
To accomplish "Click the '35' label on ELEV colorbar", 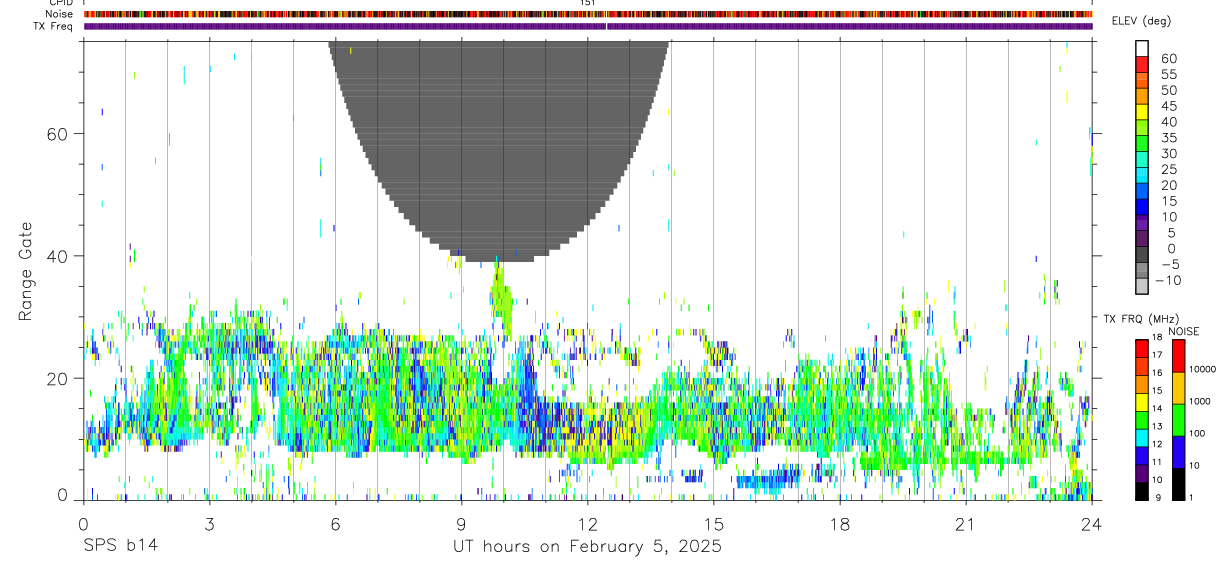I will (x=1168, y=138).
